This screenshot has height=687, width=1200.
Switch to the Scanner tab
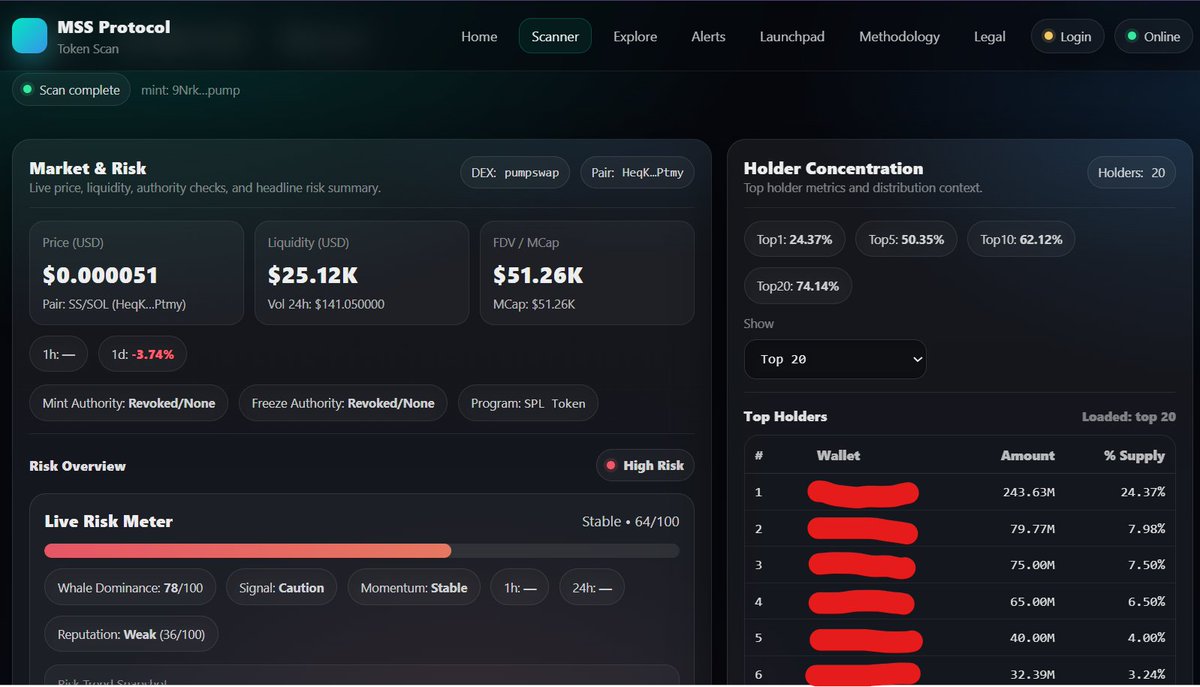point(555,36)
